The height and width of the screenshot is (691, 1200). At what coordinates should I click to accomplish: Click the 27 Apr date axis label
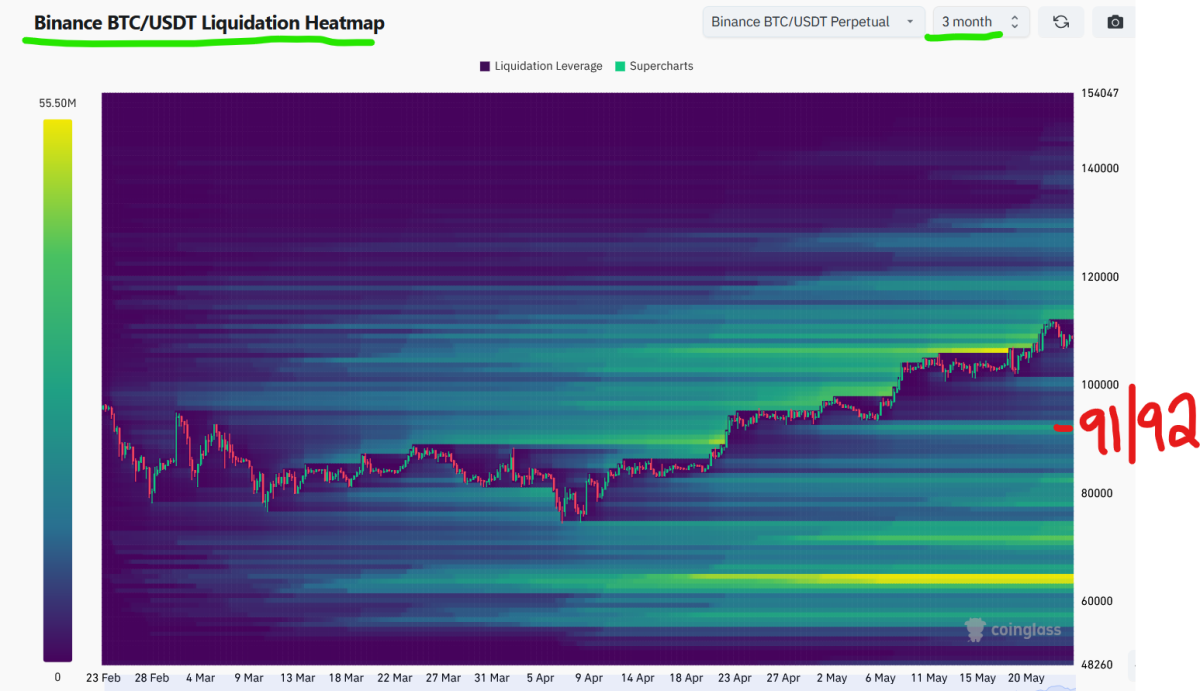point(783,677)
